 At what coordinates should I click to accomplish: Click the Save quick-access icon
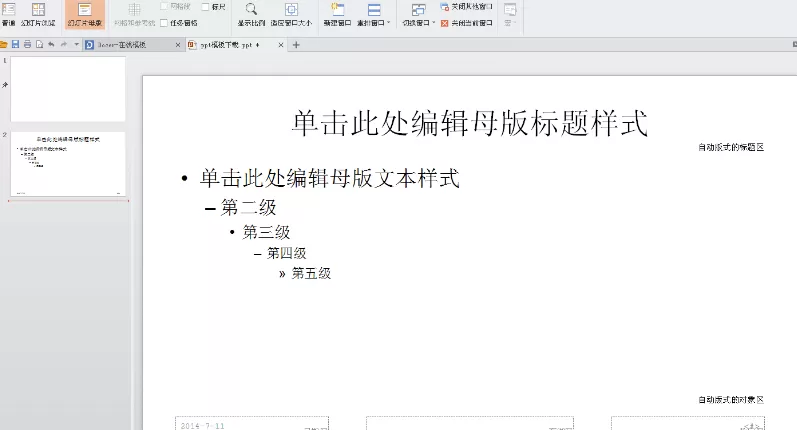15,45
